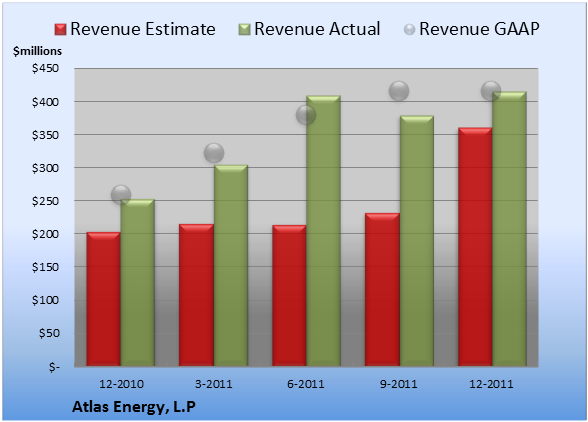The image size is (588, 422).
Task: Click the 'Atlas Energy, L.P' chart title
Action: 134,407
